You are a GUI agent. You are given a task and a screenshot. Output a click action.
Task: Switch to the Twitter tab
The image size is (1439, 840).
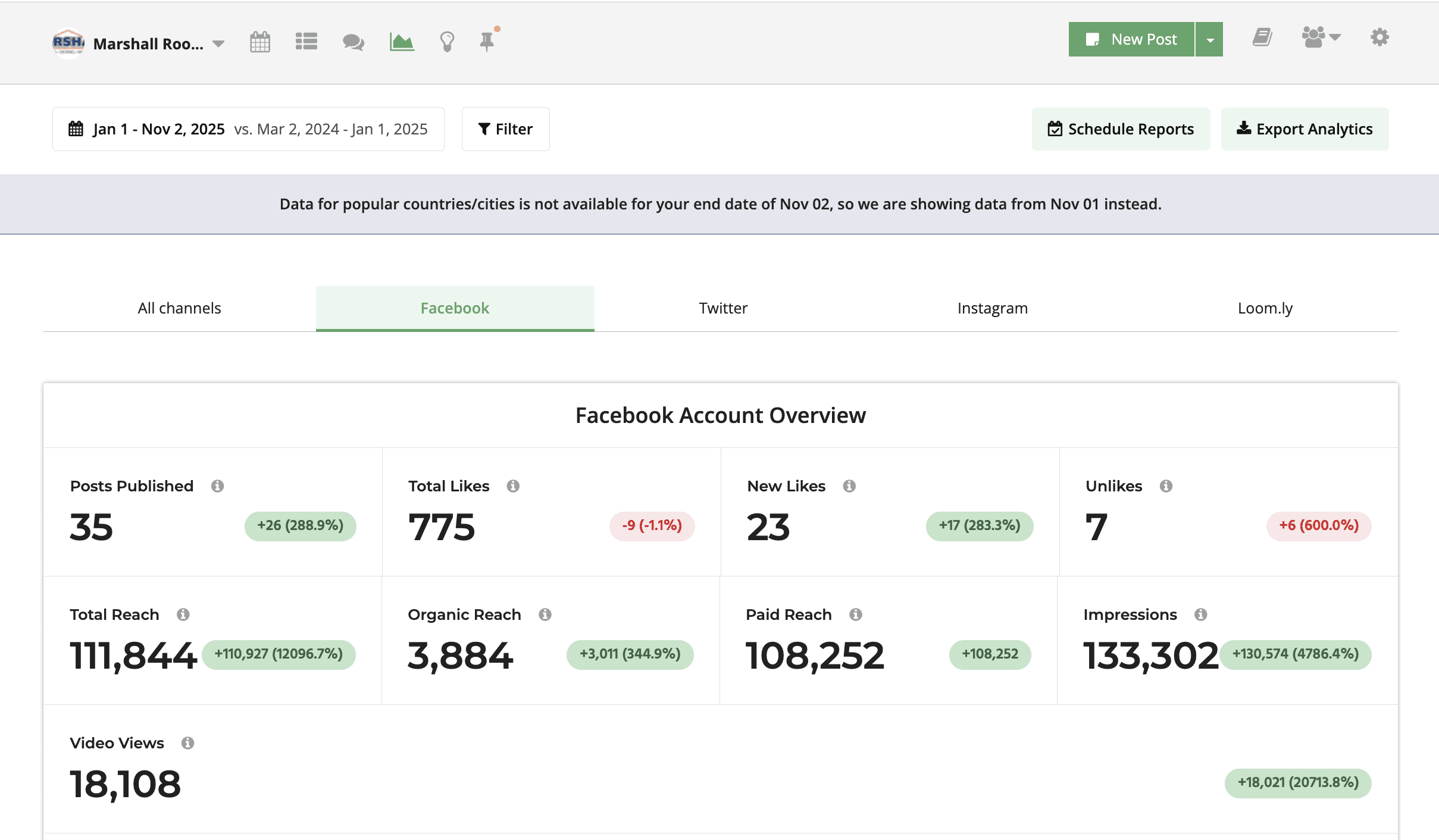[723, 308]
